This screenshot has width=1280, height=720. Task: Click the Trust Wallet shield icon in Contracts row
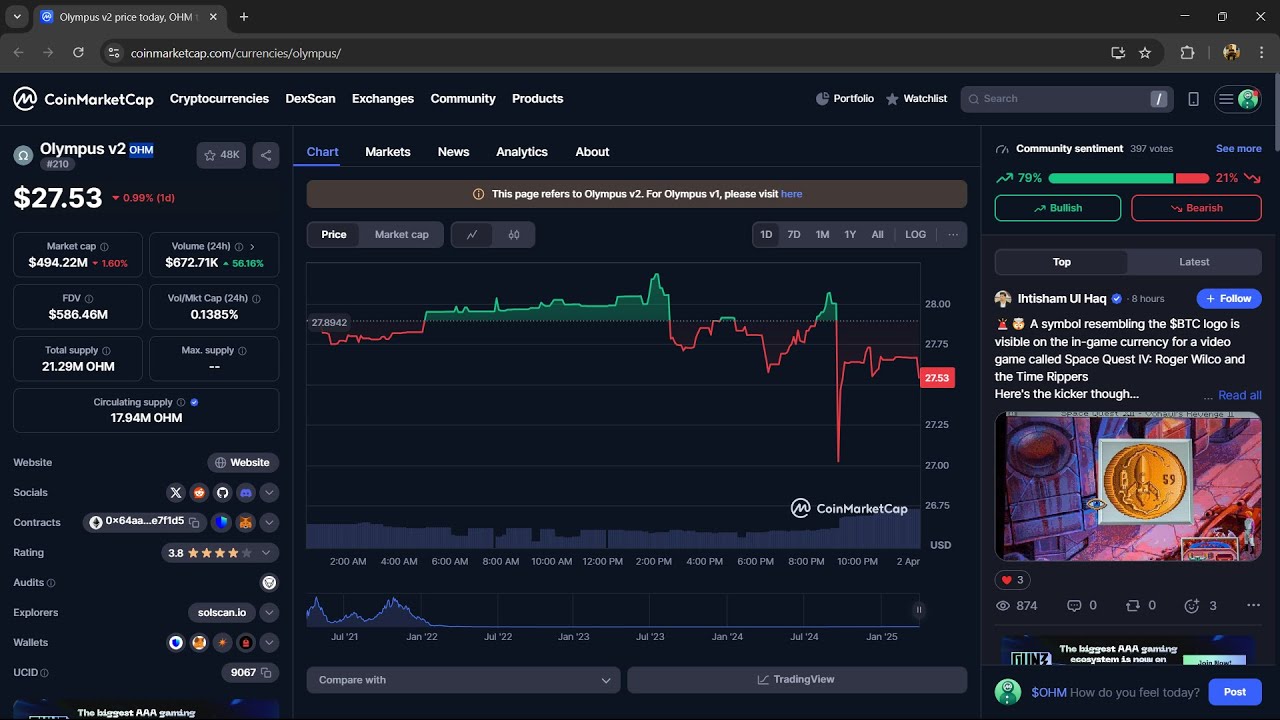tap(221, 522)
